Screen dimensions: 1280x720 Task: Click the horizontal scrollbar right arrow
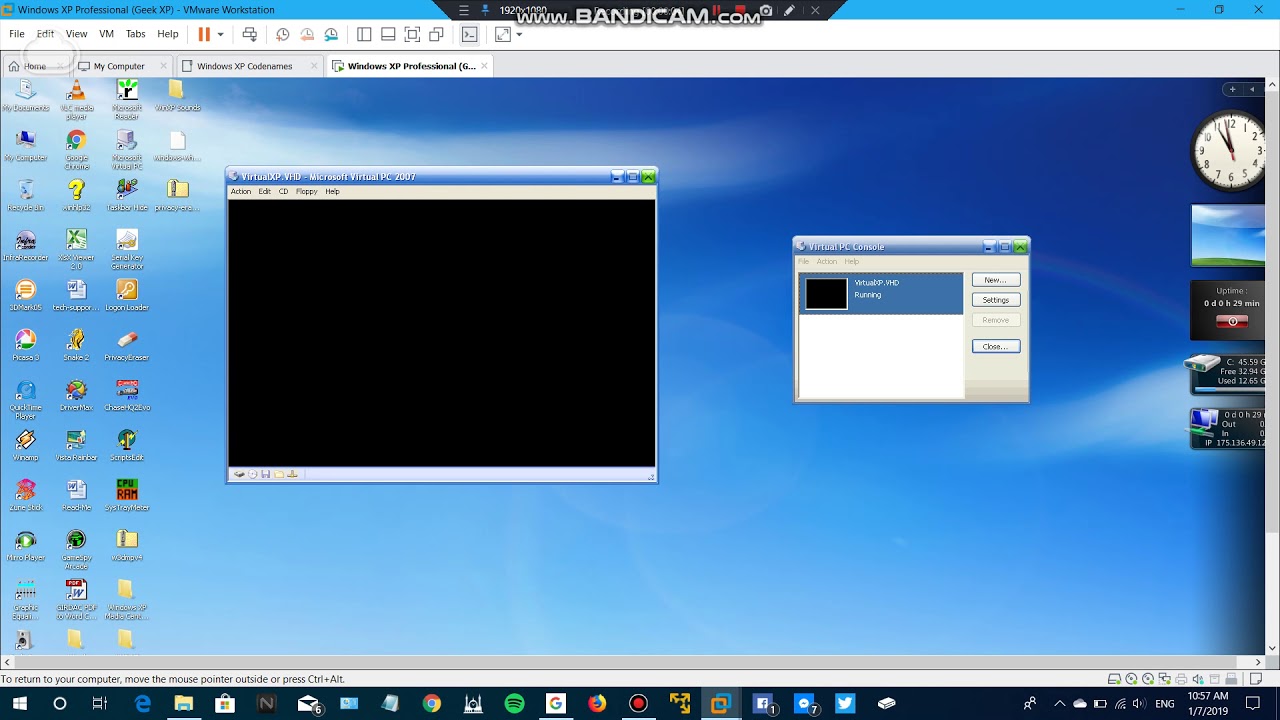(x=1258, y=662)
